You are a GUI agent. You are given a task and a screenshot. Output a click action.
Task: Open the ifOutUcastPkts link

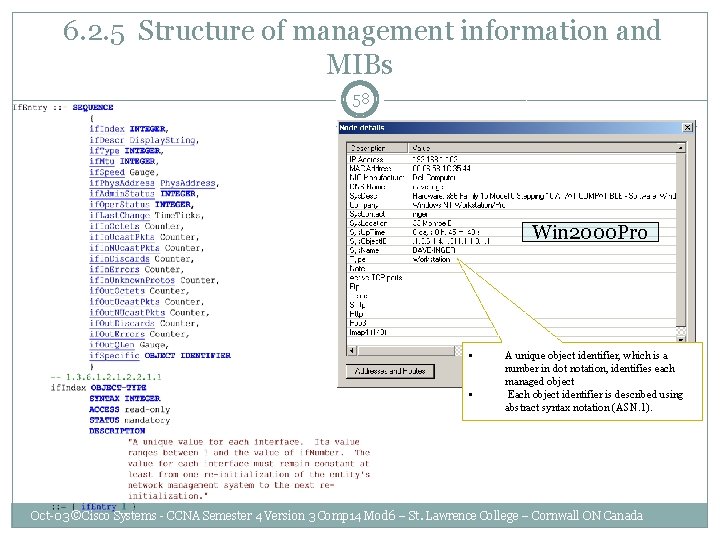[x=124, y=302]
